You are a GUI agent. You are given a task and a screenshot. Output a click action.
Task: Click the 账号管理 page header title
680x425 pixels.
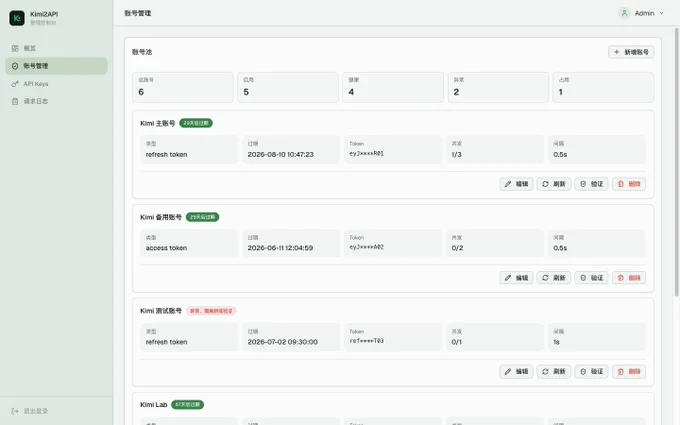tap(138, 13)
